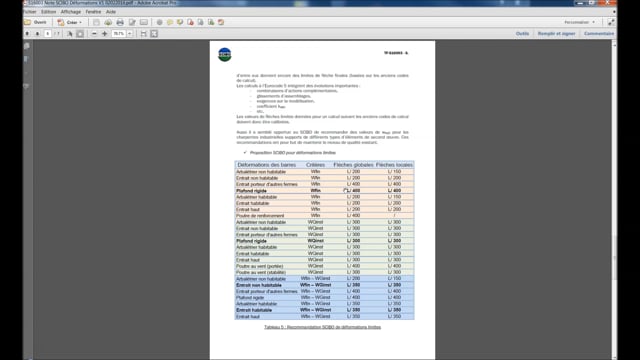This screenshot has height=360, width=640.
Task: Select the highlight text marker icon
Action: [180, 22]
